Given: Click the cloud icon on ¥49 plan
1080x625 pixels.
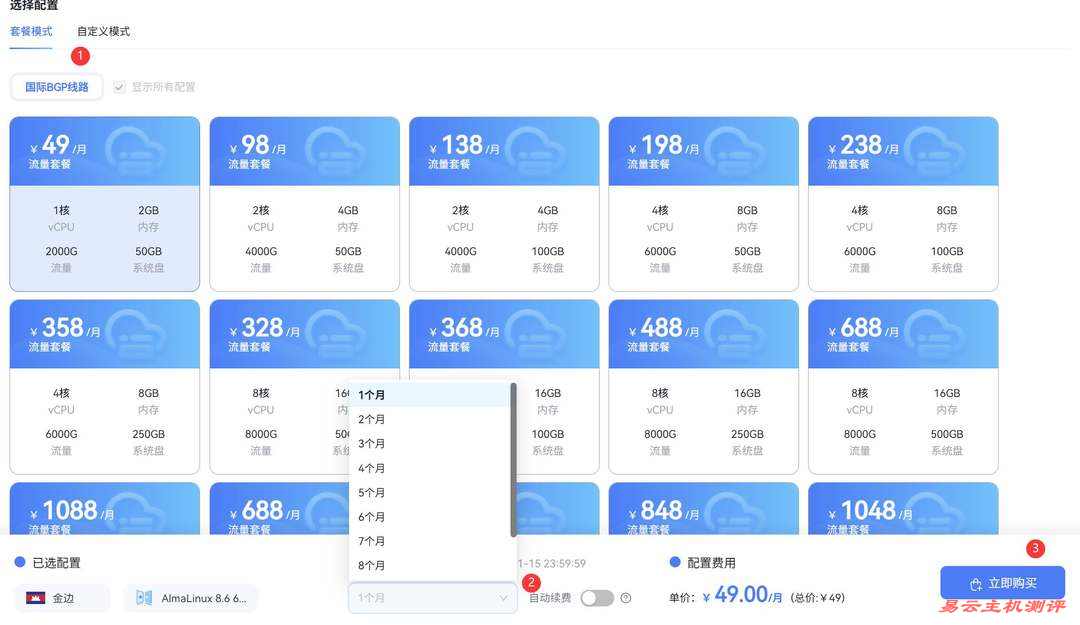Looking at the screenshot, I should 134,151.
